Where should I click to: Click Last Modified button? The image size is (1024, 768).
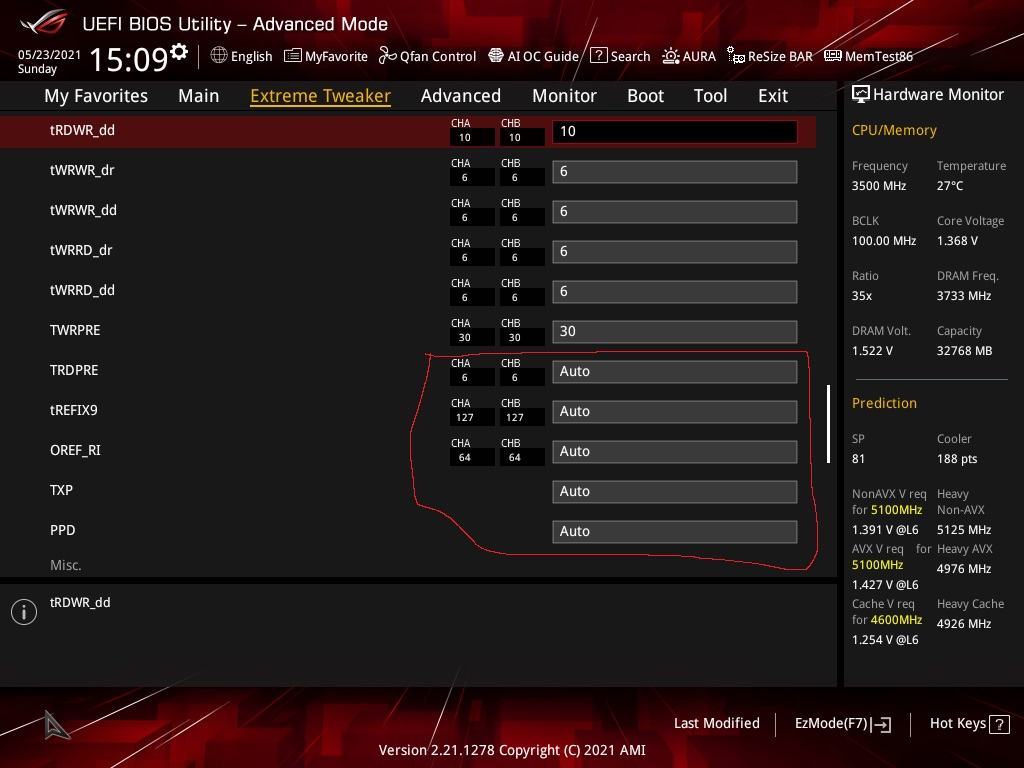tap(716, 724)
